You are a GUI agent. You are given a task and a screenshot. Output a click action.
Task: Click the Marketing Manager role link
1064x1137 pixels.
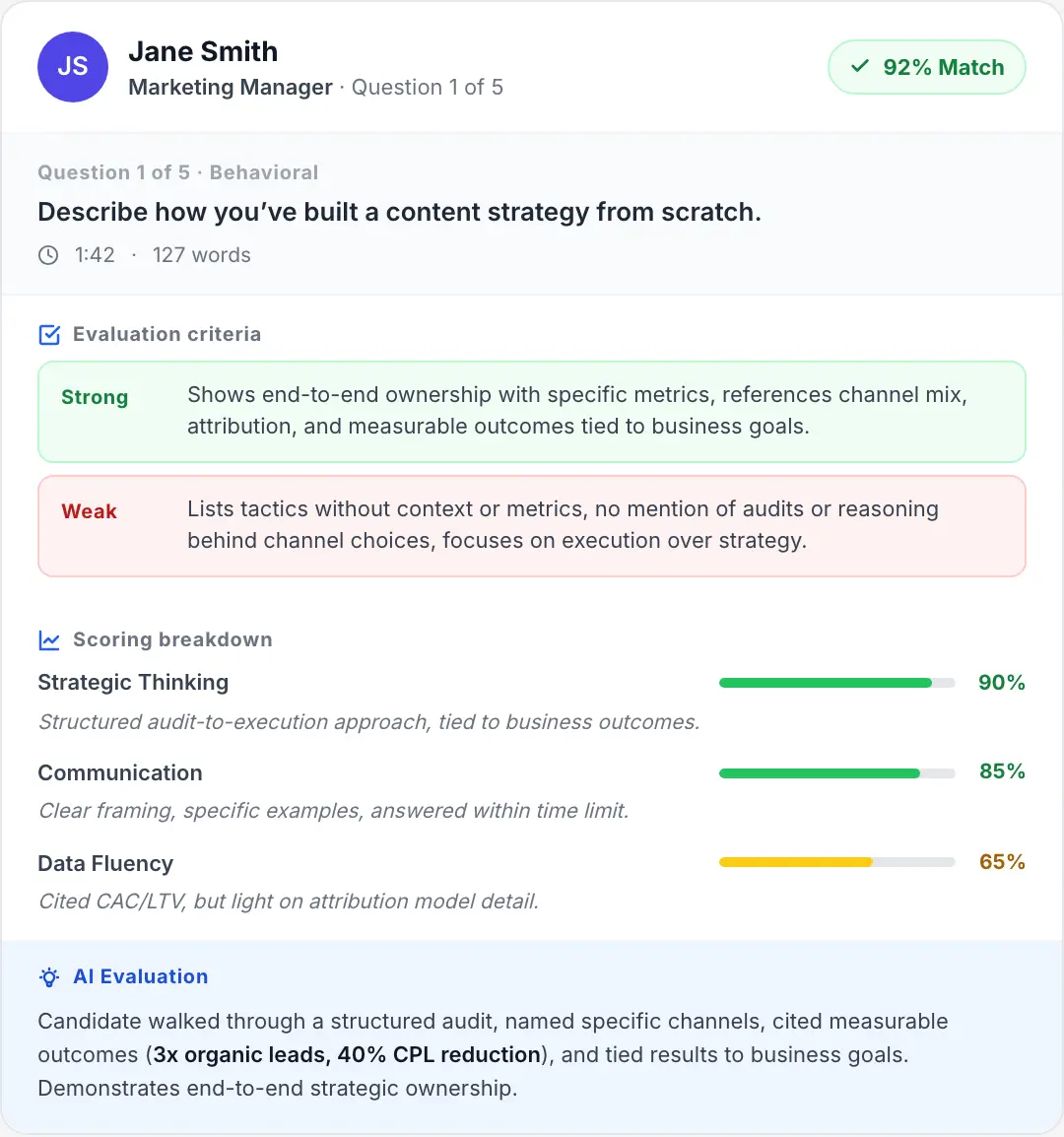pos(231,88)
